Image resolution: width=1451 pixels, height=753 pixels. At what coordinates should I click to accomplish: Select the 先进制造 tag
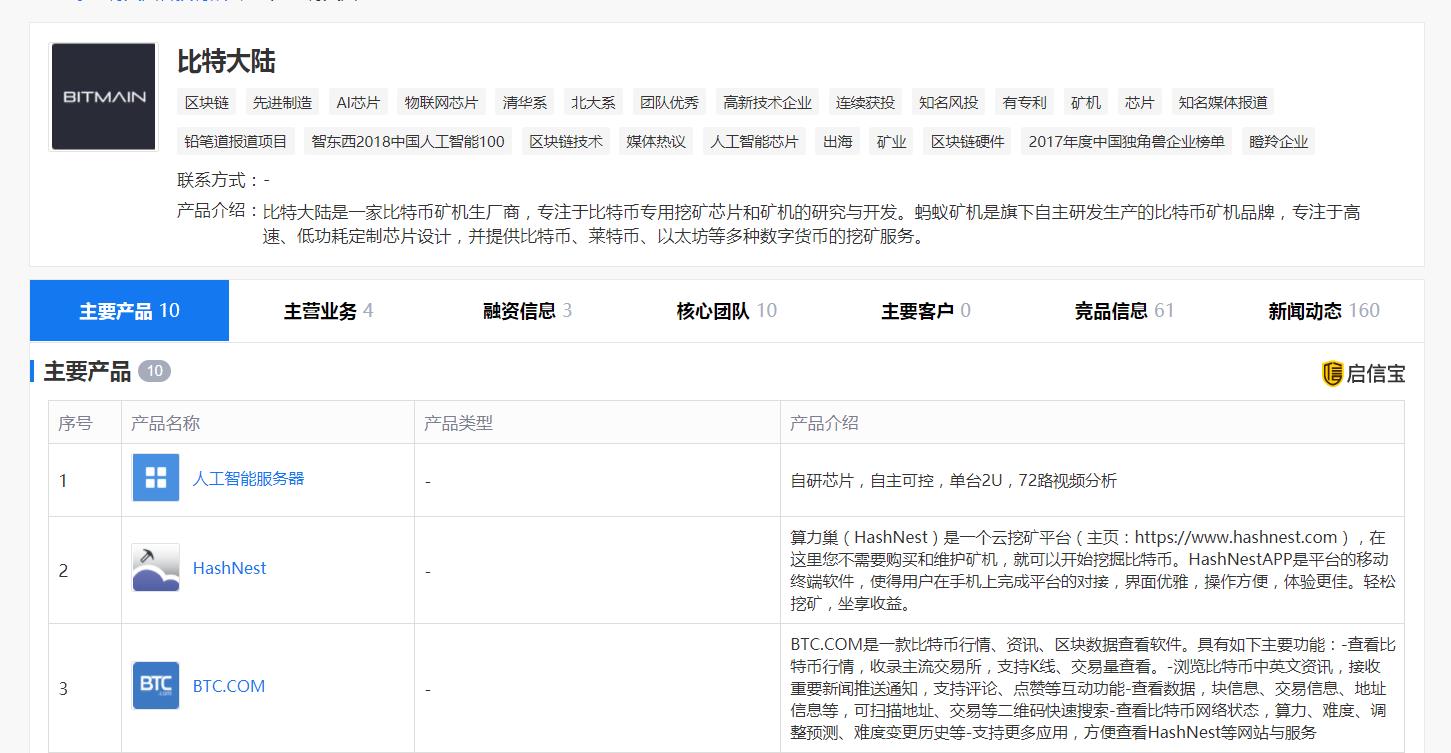[x=282, y=102]
